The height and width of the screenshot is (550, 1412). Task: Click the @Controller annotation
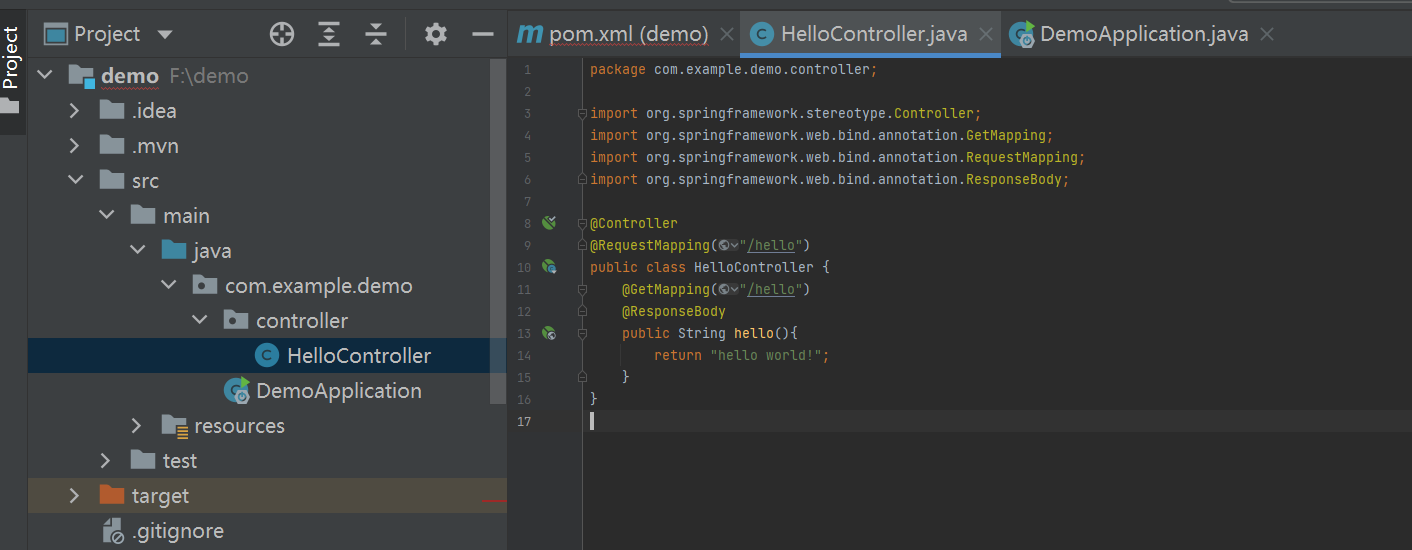[634, 223]
